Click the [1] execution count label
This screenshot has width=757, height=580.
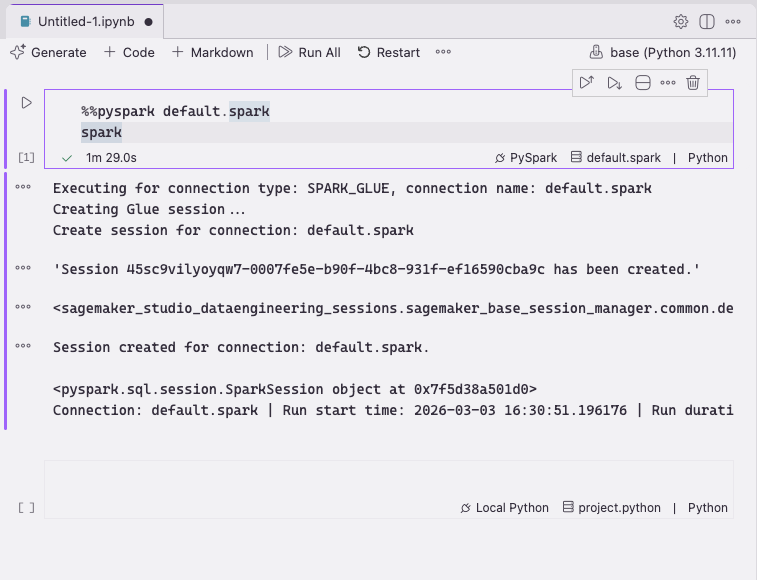pos(27,157)
